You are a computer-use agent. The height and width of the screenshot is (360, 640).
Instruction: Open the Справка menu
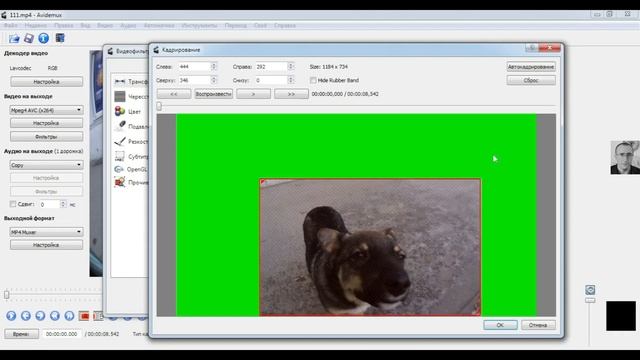(x=285, y=25)
